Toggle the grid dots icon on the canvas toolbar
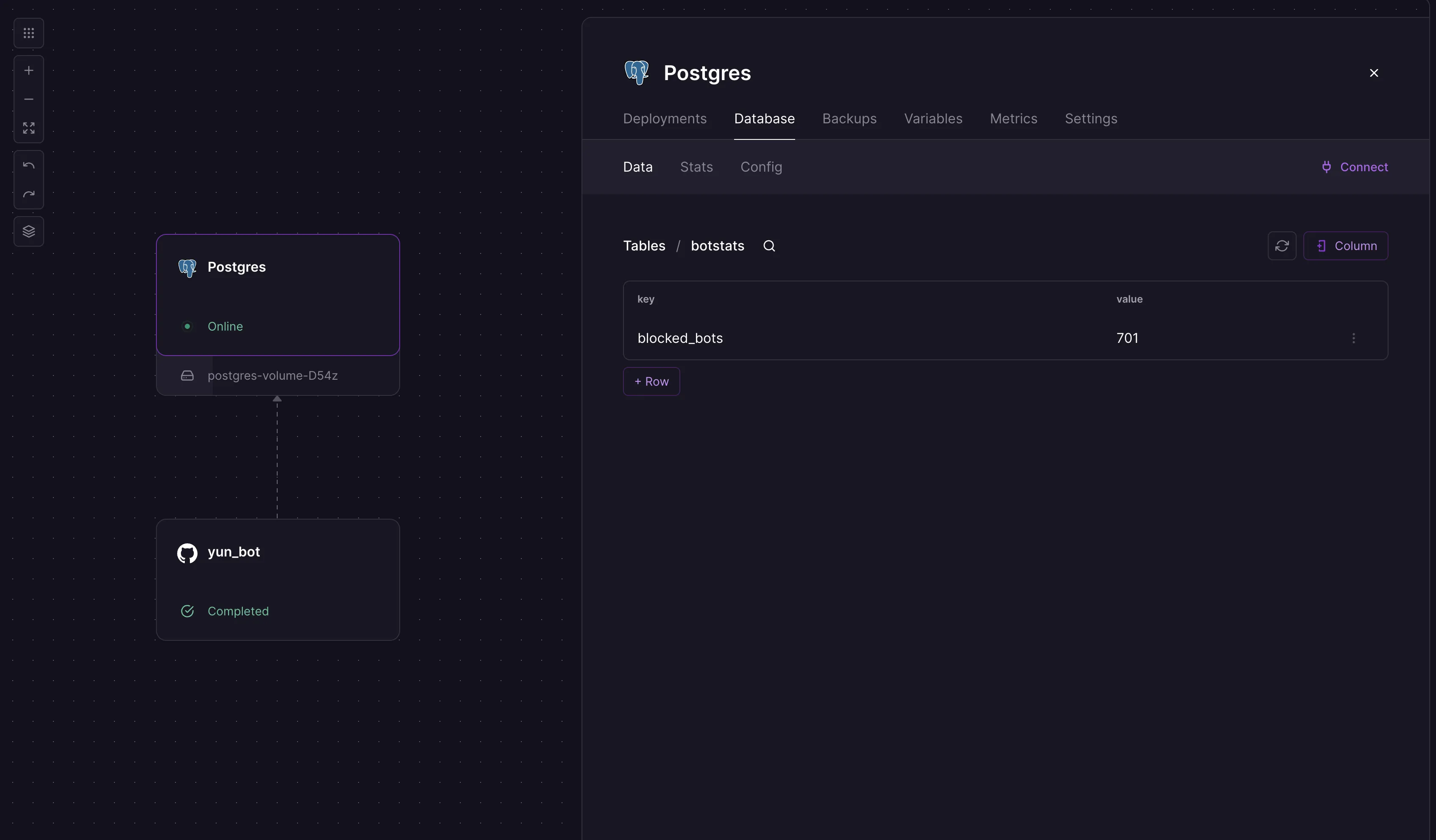 pos(28,33)
